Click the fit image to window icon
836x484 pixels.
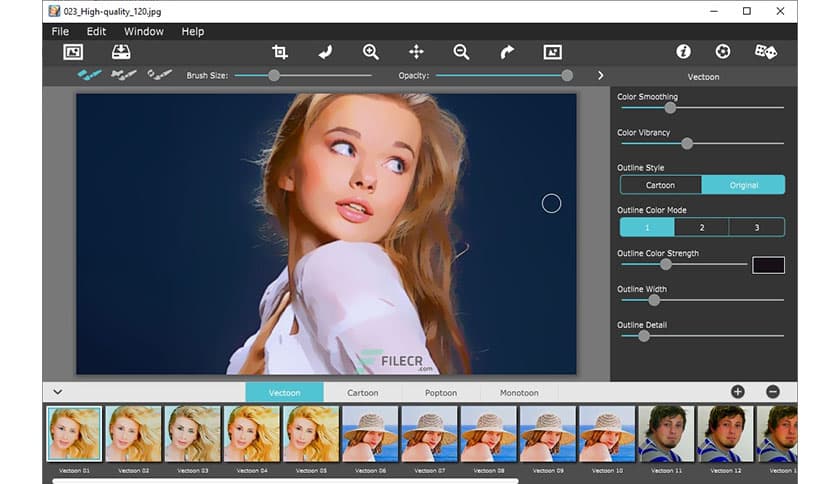pos(552,52)
